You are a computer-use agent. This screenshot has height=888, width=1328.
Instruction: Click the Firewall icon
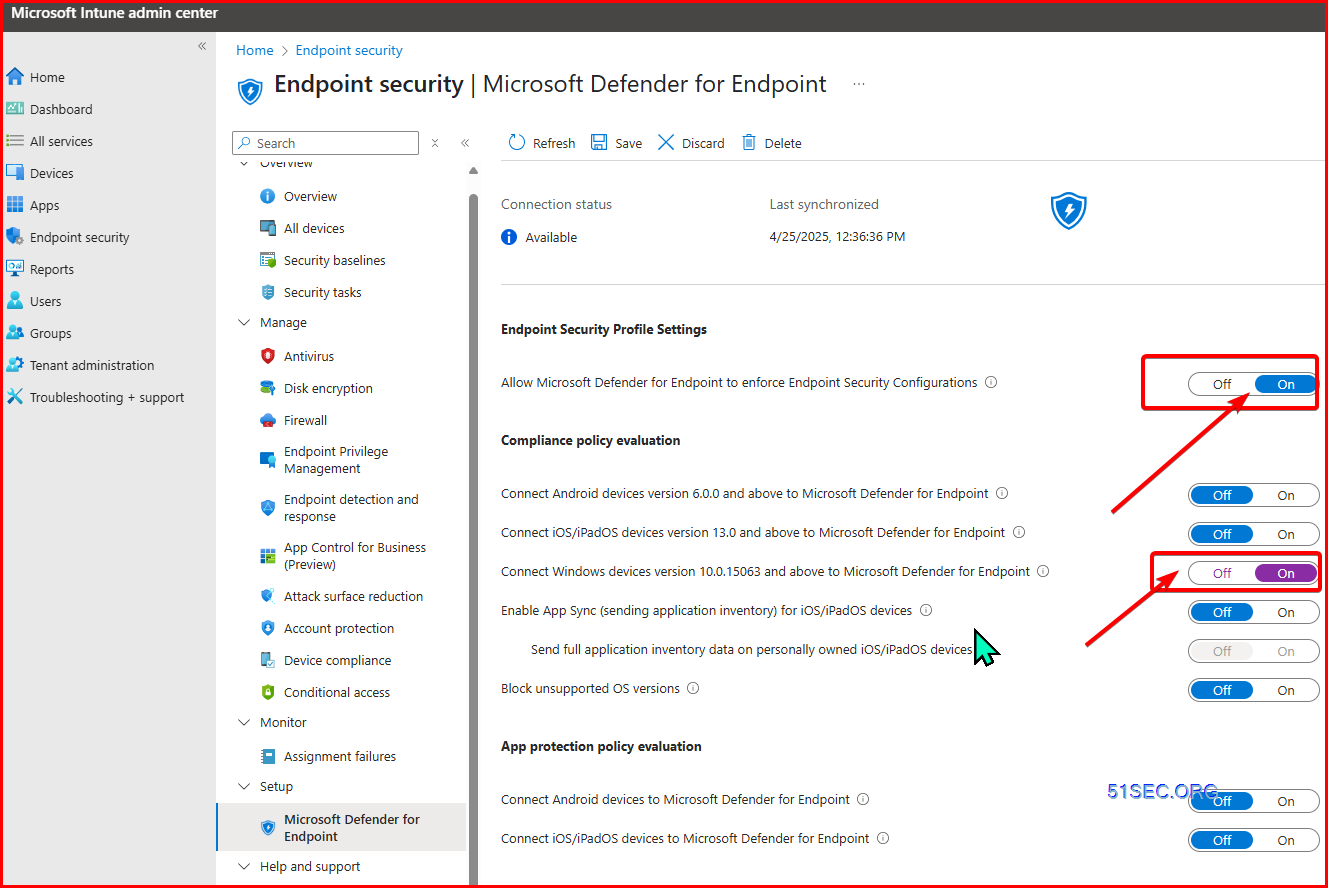point(268,420)
